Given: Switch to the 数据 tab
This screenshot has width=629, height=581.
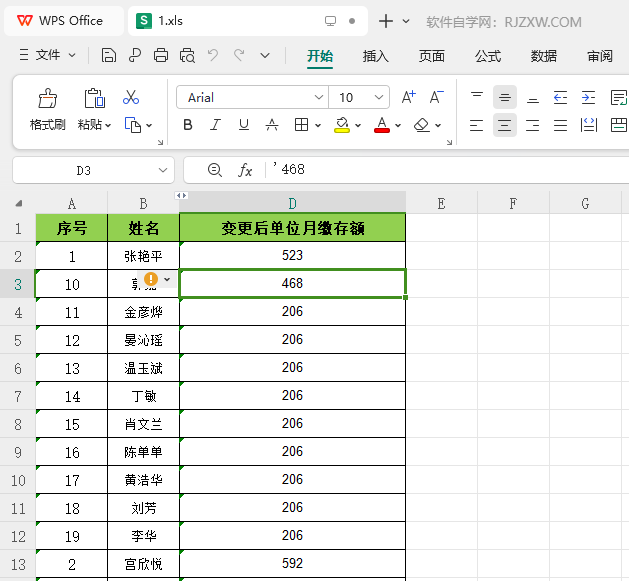Looking at the screenshot, I should (544, 56).
